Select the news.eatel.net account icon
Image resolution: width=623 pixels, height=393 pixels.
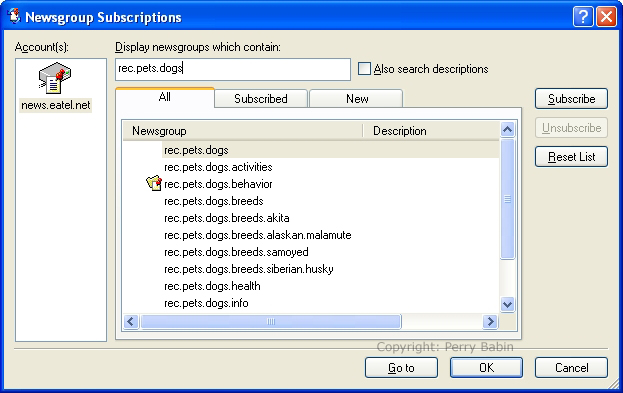[55, 78]
